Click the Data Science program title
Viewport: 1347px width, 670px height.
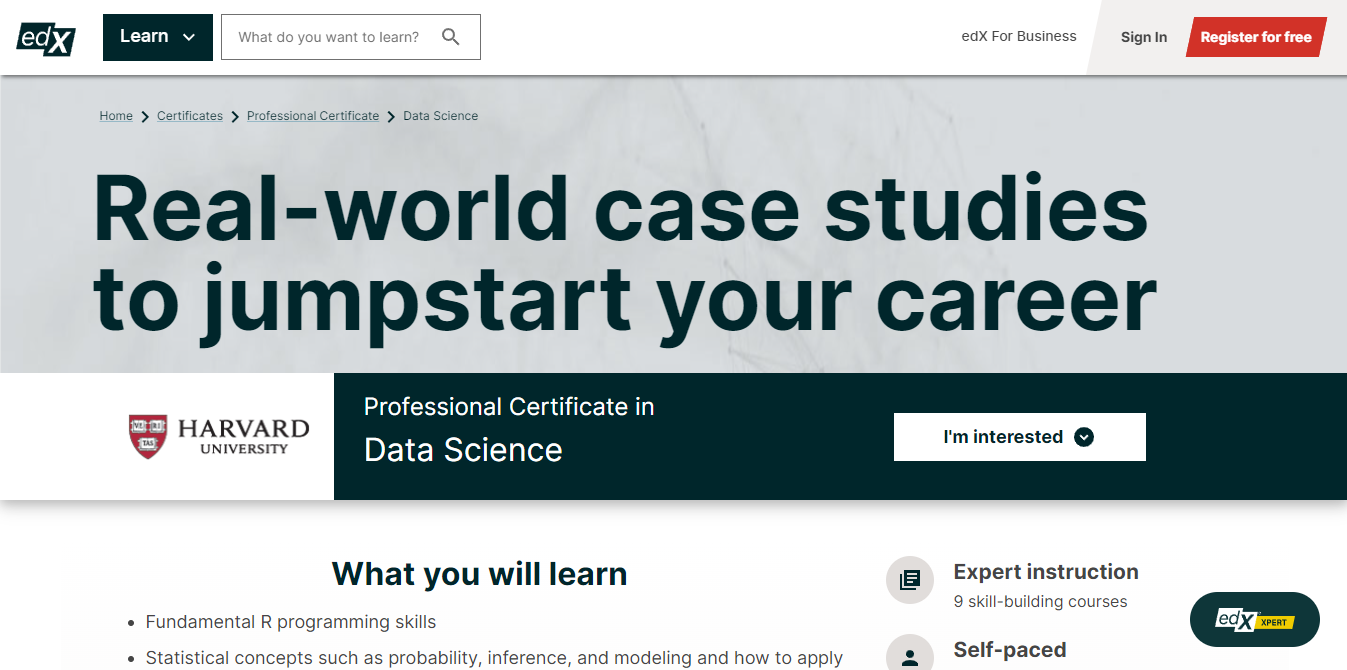463,450
